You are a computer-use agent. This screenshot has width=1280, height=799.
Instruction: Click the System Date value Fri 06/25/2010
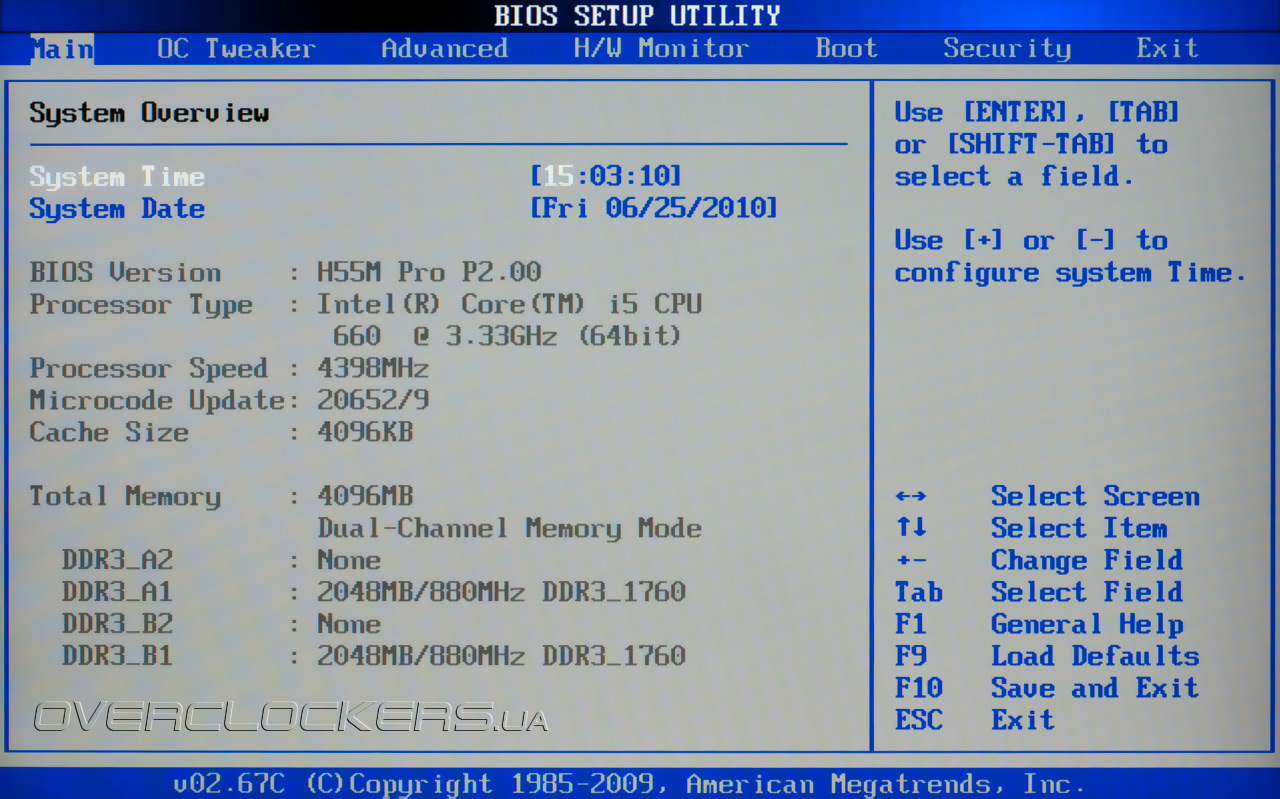(654, 209)
